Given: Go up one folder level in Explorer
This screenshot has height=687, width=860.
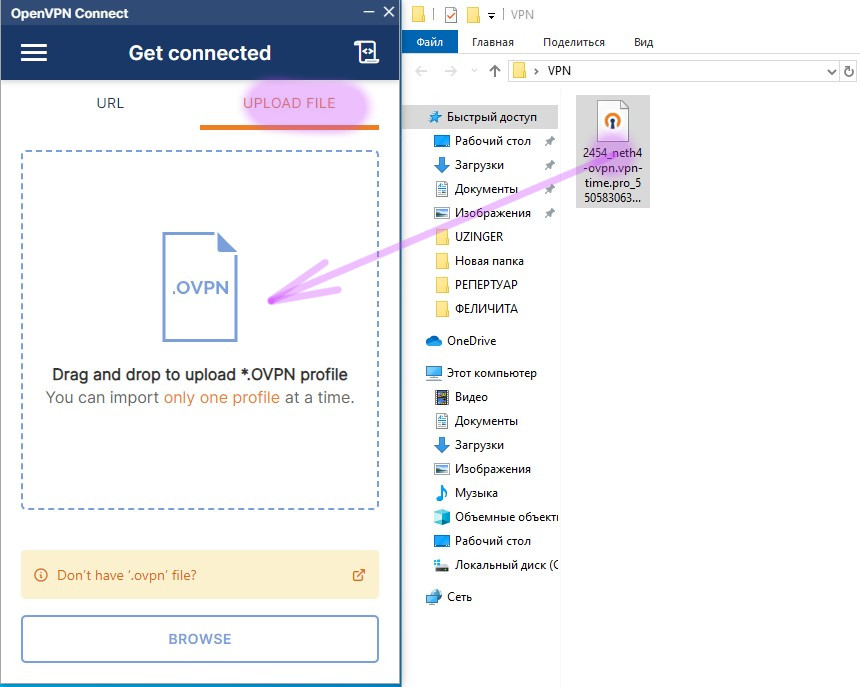Looking at the screenshot, I should [x=495, y=71].
